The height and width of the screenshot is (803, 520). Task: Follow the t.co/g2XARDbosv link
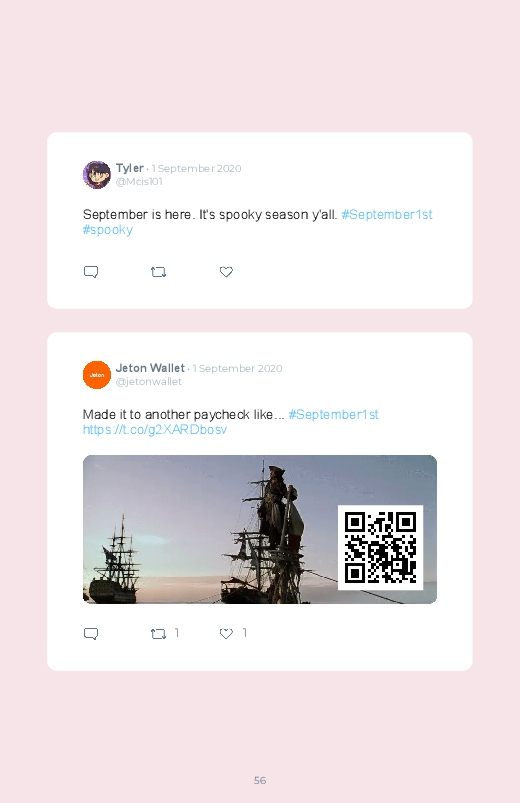pos(155,430)
